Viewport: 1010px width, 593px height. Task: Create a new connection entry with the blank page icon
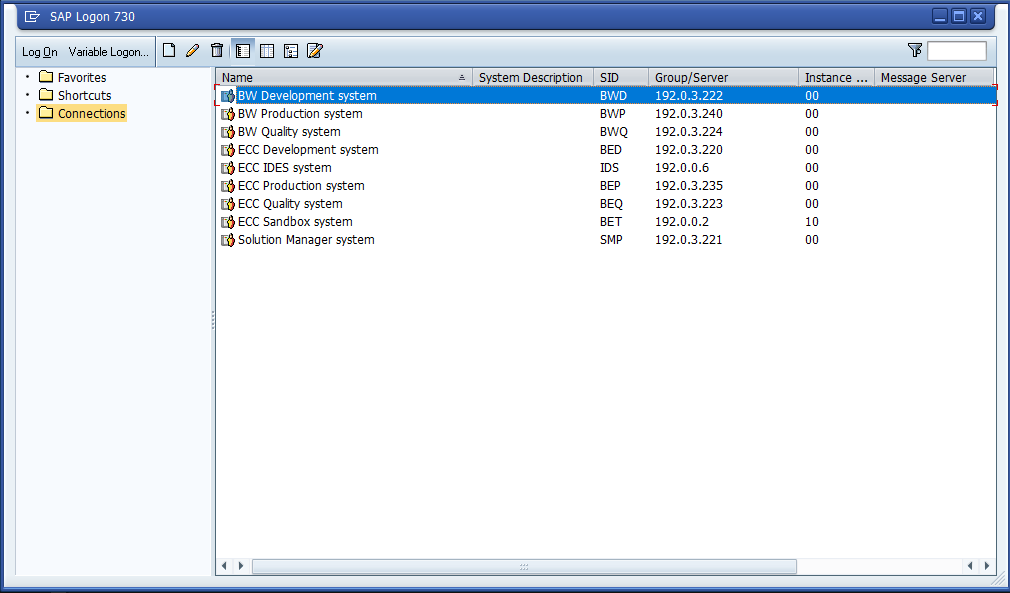pyautogui.click(x=169, y=51)
